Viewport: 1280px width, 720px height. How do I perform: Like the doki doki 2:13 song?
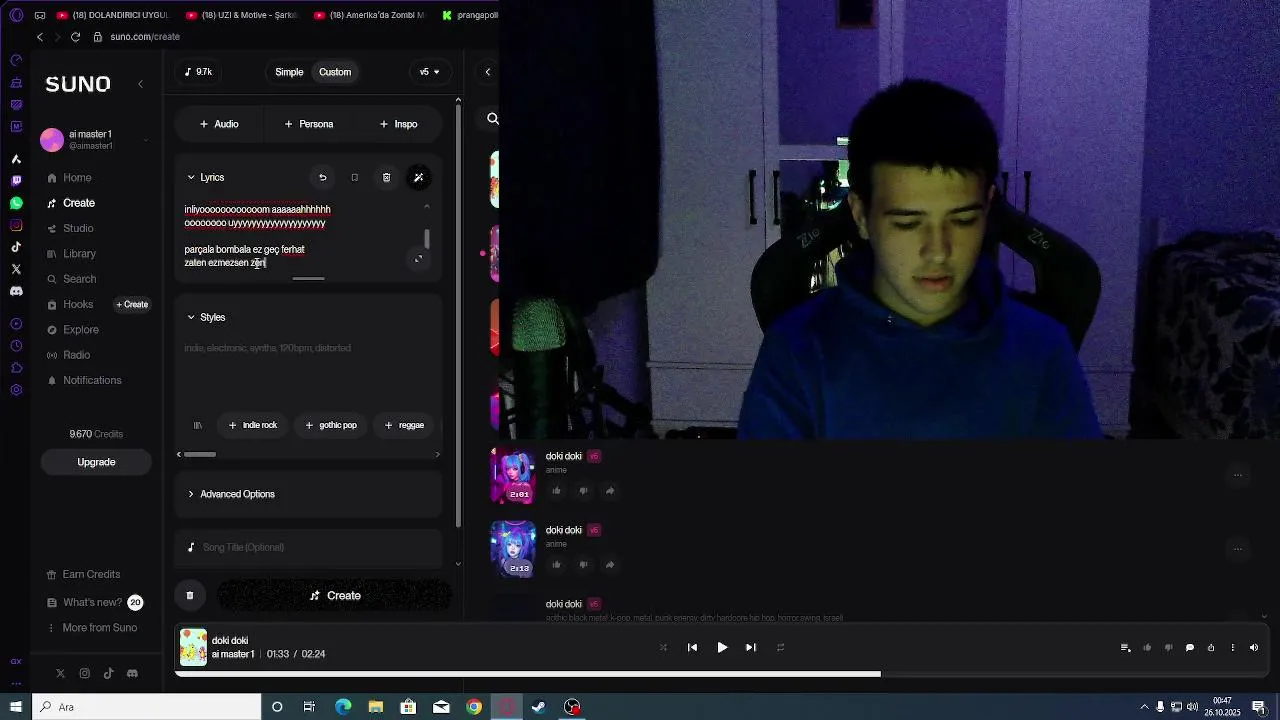tap(557, 565)
